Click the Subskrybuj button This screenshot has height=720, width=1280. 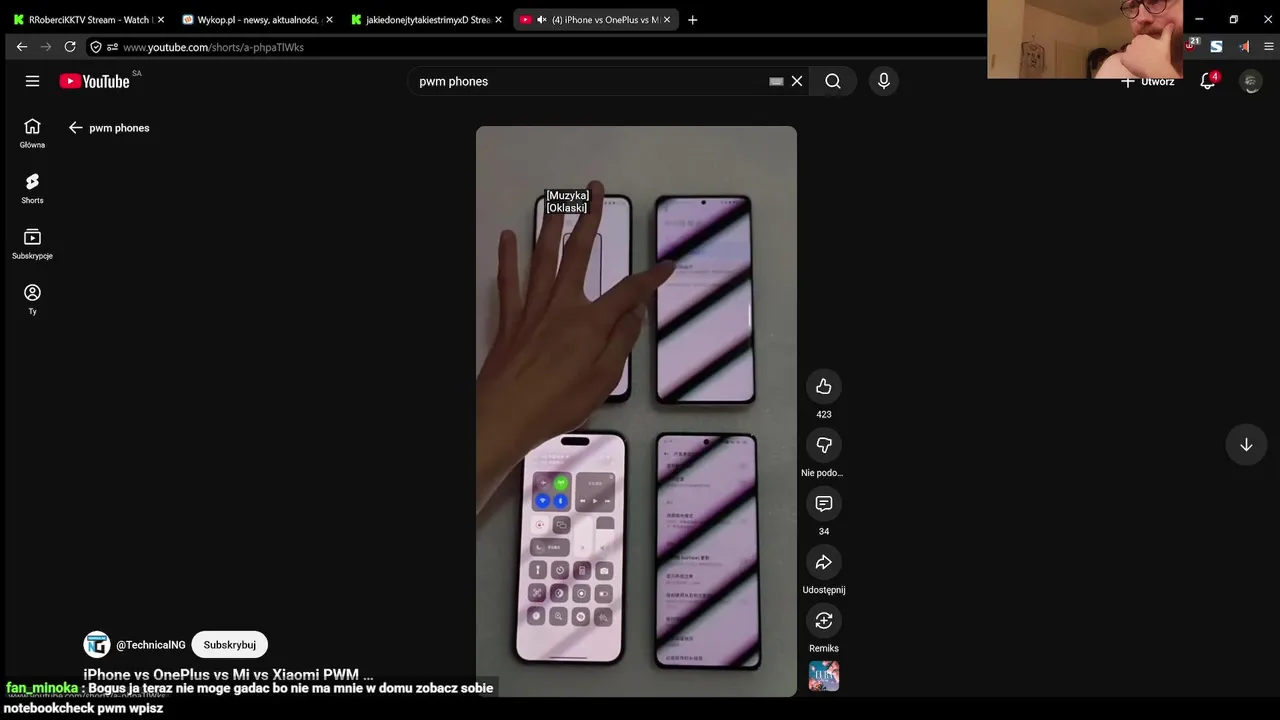tap(230, 645)
